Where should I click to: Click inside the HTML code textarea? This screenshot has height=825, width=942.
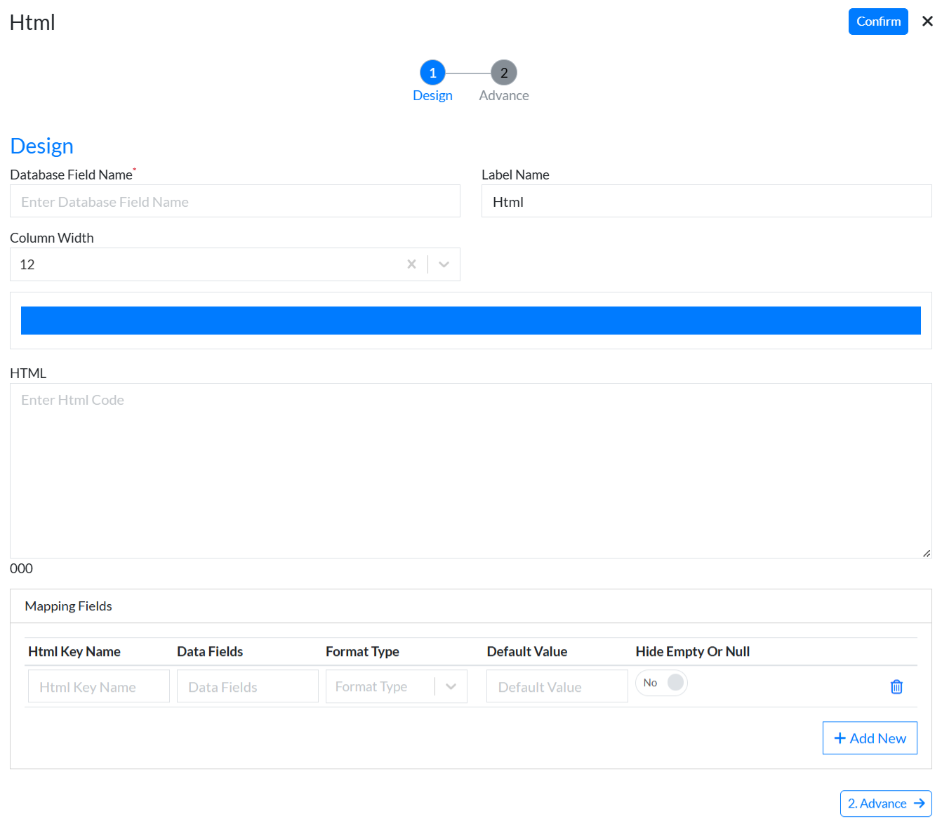coord(470,470)
